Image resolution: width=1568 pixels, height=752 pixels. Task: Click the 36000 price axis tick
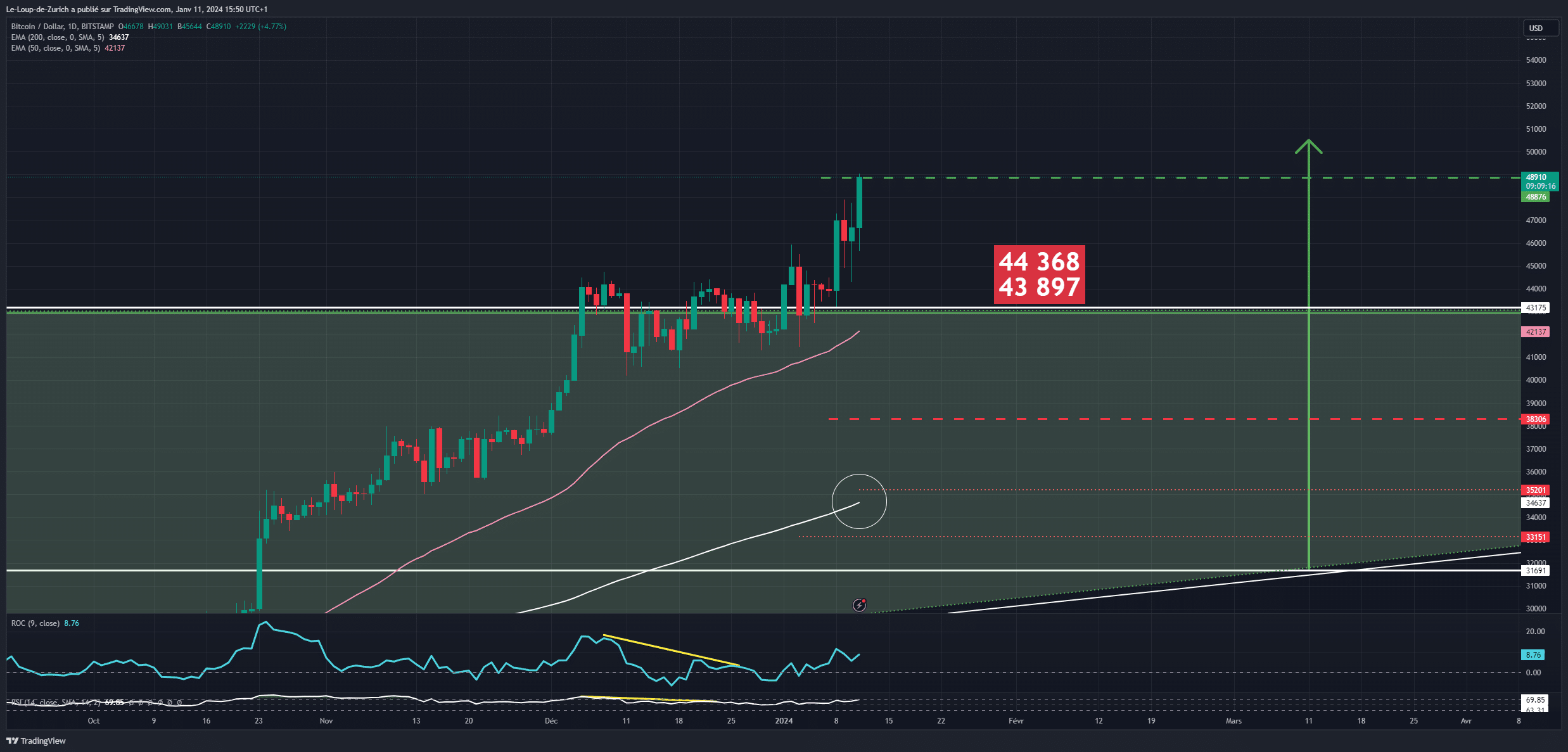[1536, 472]
